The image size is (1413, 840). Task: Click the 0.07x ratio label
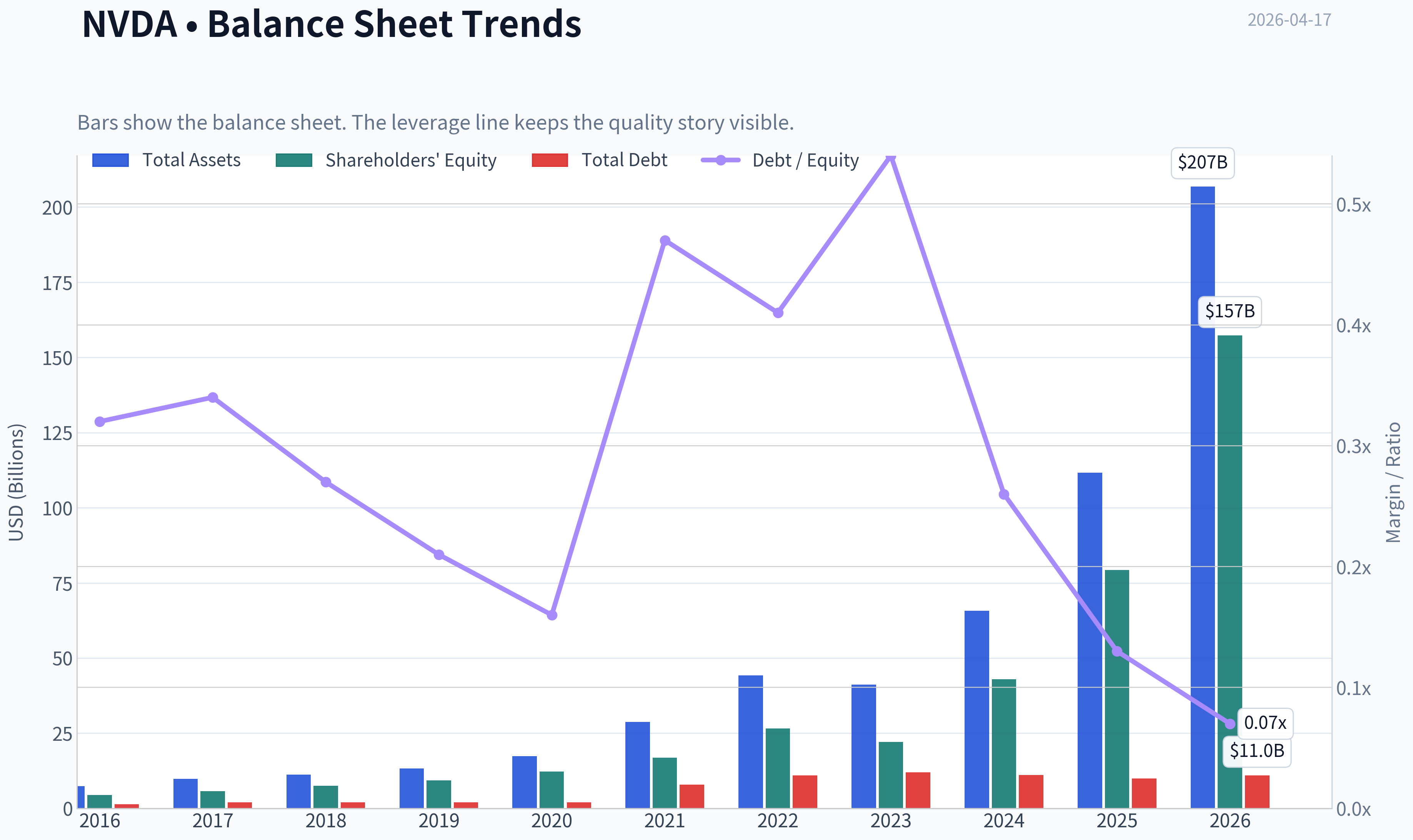(1265, 723)
